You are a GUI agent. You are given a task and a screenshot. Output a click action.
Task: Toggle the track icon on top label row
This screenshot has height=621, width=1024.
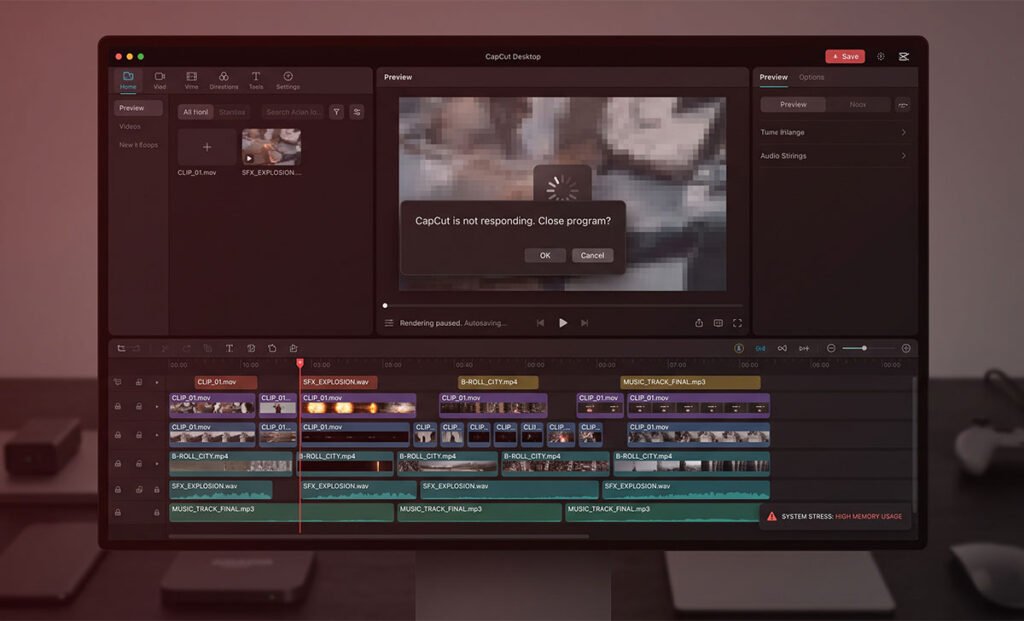click(118, 383)
